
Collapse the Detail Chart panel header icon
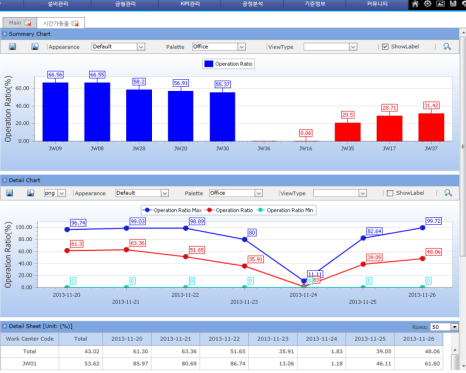tap(5, 180)
